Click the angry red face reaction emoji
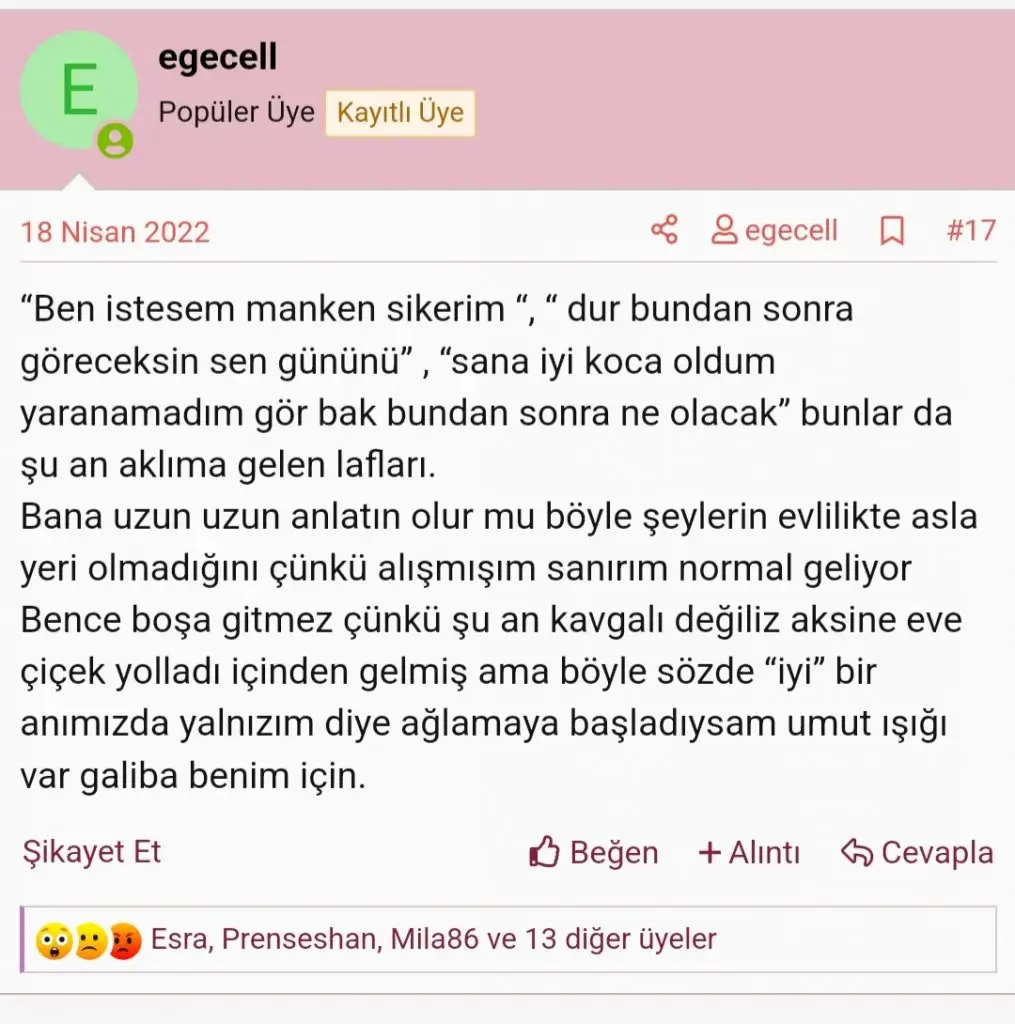1015x1024 pixels. click(124, 941)
